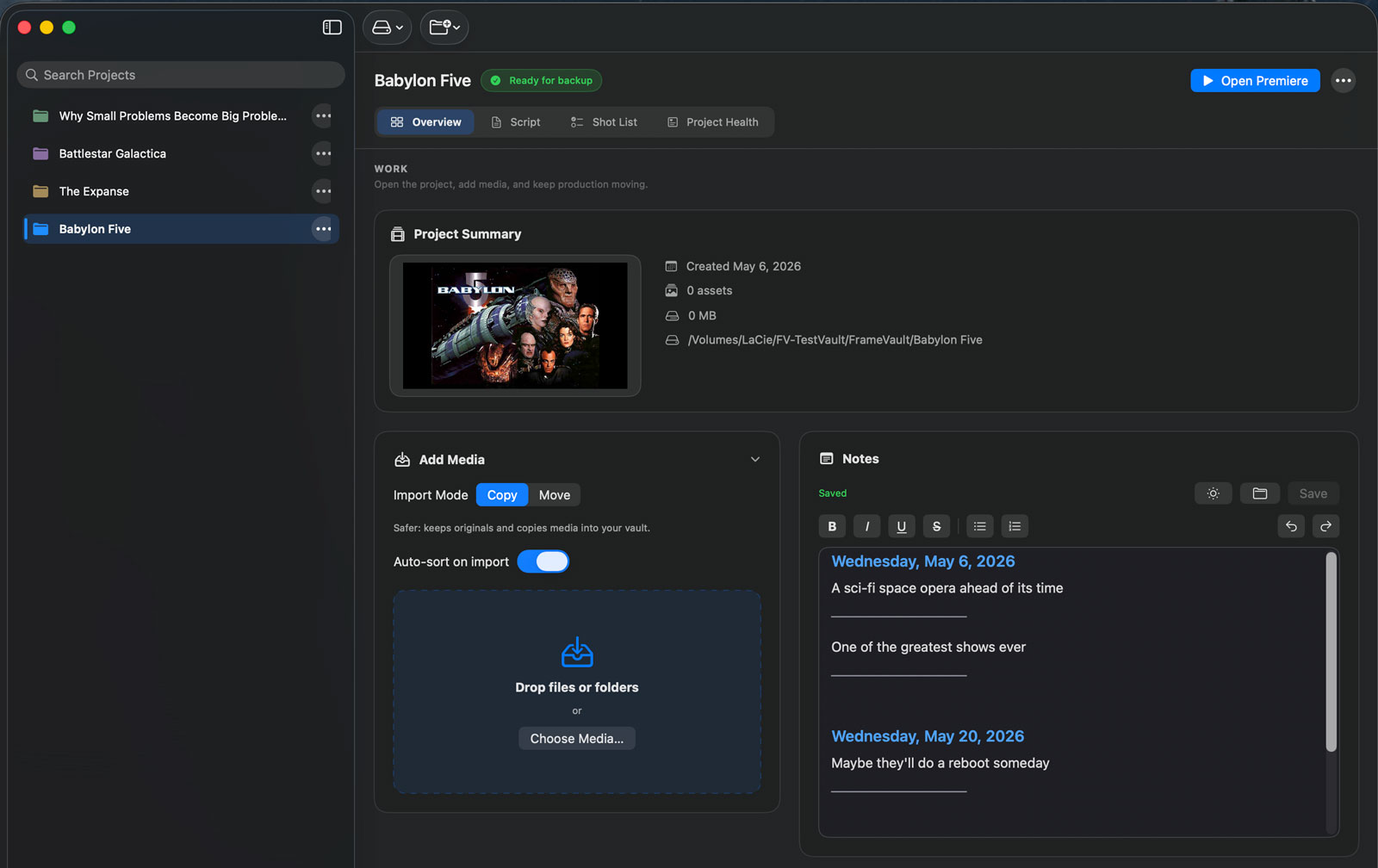Collapse the Add Media section chevron
This screenshot has width=1378, height=868.
click(x=755, y=460)
